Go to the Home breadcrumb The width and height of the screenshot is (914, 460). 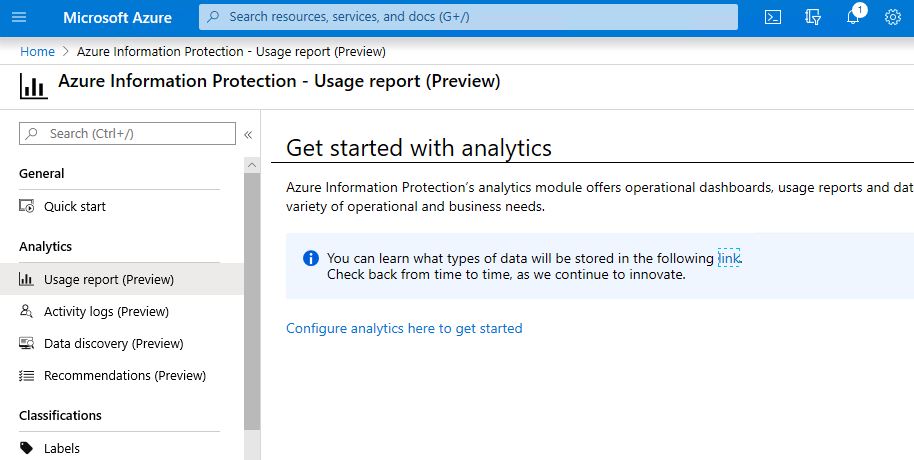pos(37,51)
